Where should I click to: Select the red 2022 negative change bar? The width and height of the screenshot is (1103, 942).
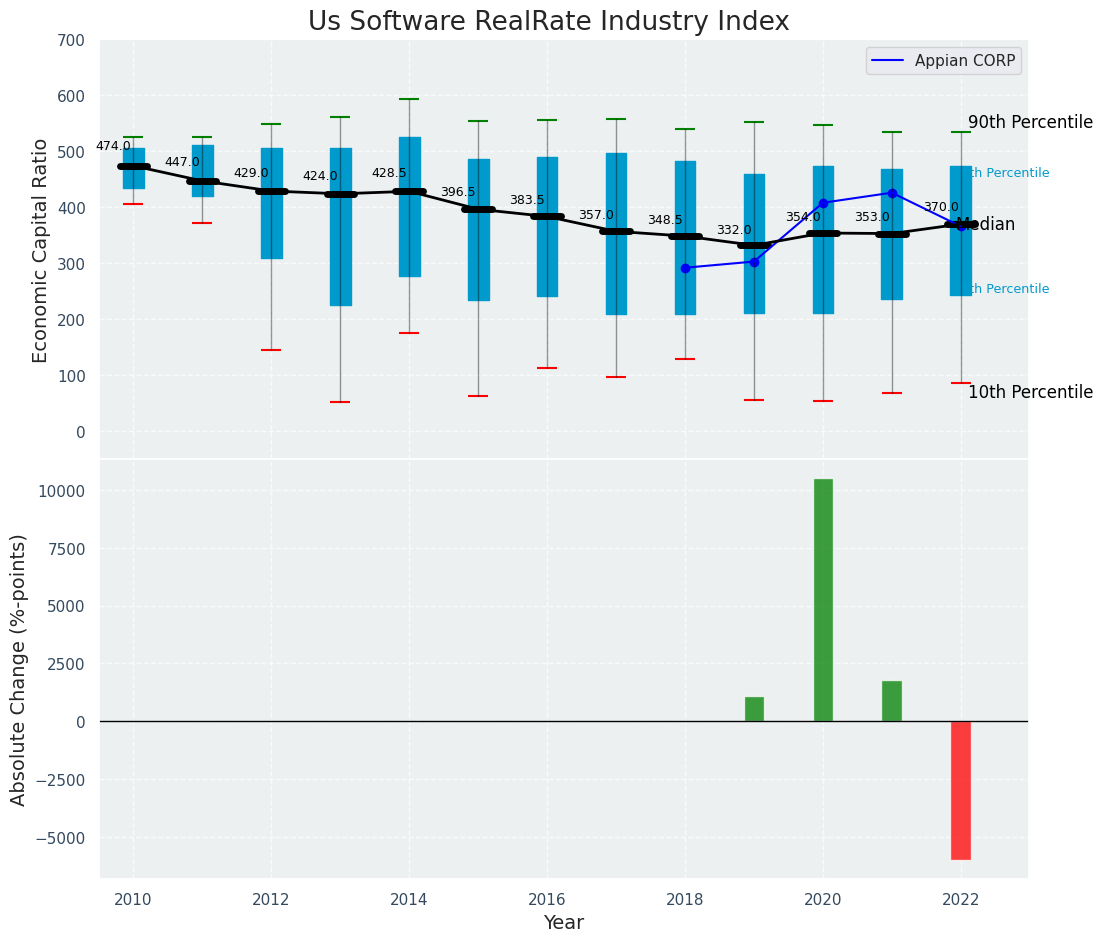(961, 791)
